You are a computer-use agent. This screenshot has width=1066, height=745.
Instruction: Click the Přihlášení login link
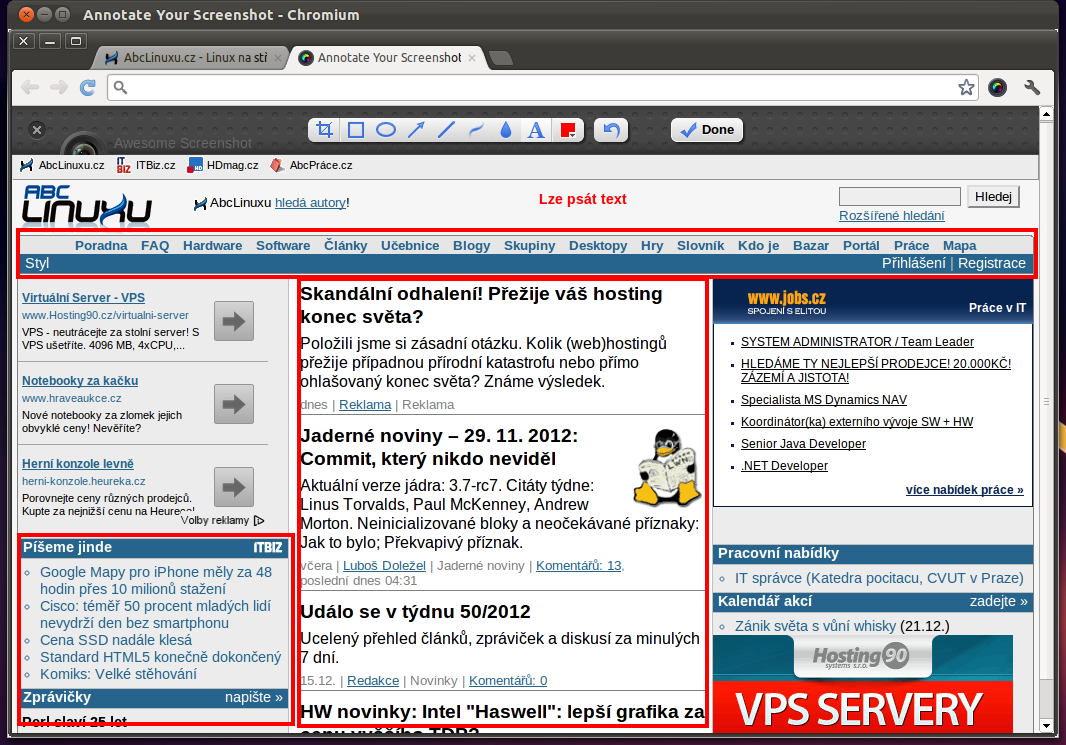[914, 263]
